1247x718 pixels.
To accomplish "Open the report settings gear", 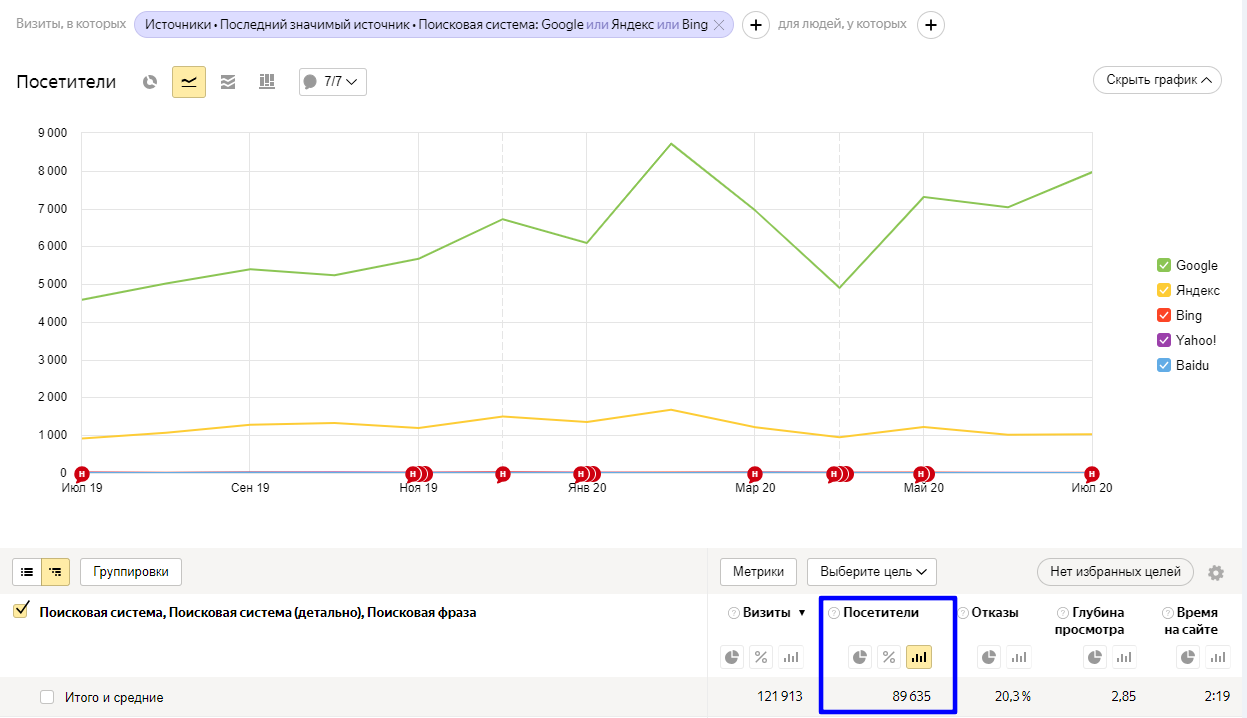I will [x=1216, y=573].
